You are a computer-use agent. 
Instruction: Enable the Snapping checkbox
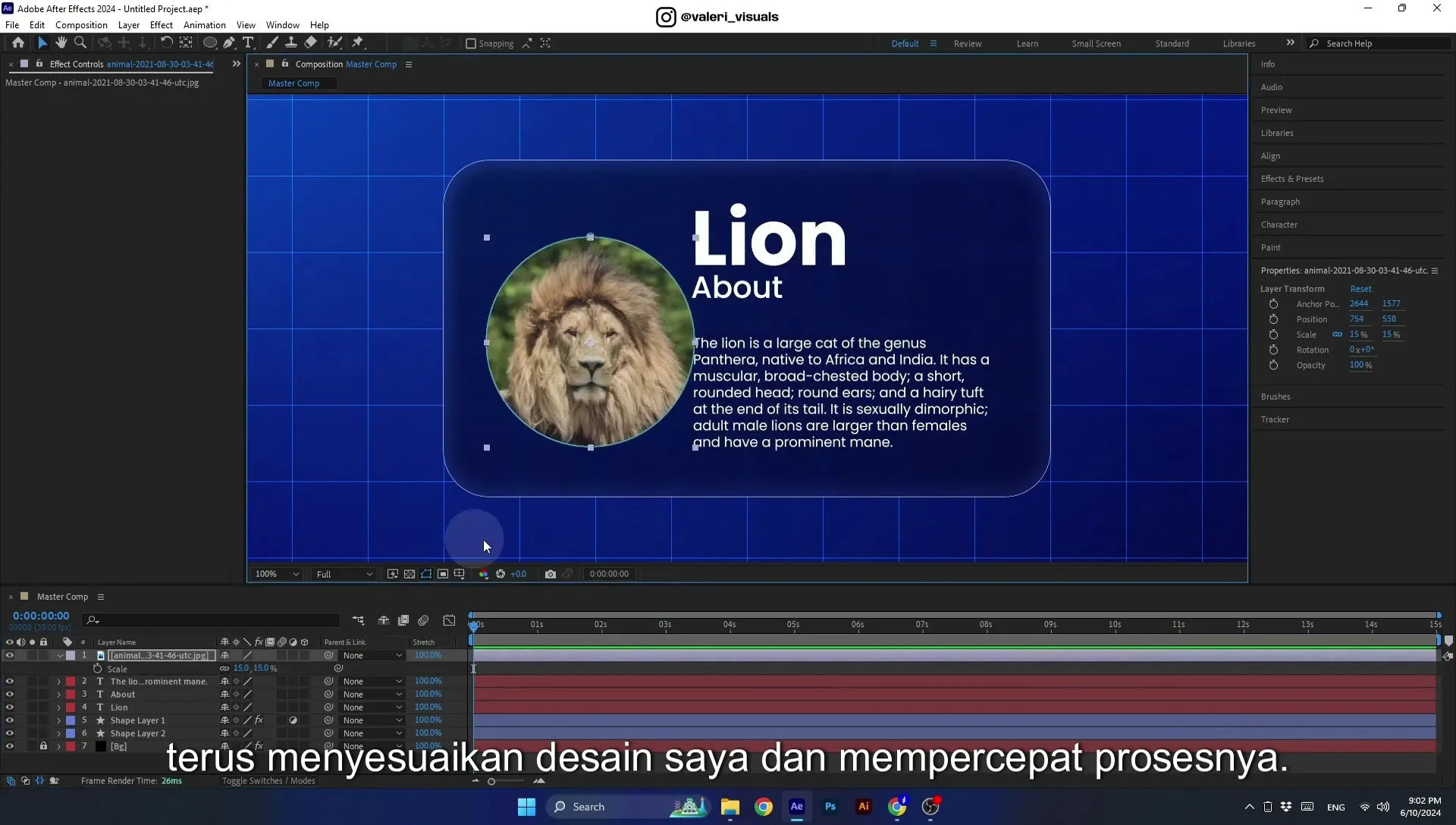(471, 44)
